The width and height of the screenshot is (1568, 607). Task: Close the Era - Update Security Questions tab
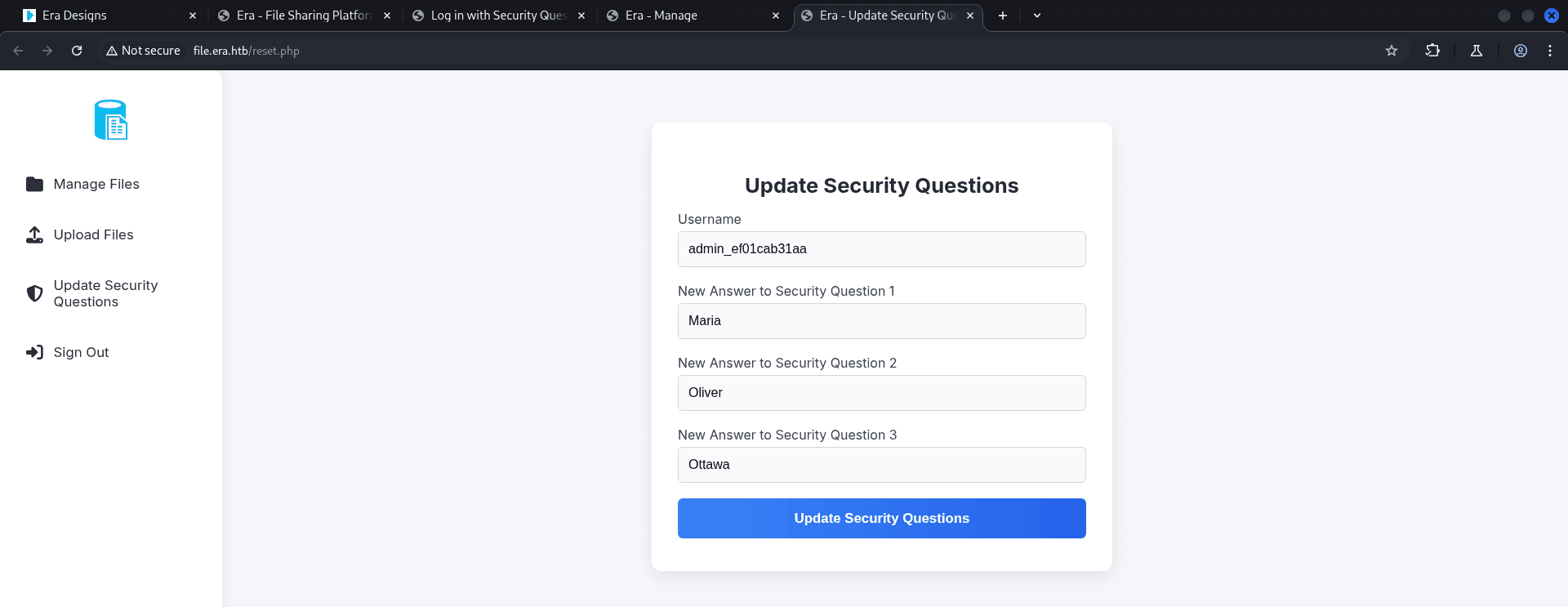970,16
